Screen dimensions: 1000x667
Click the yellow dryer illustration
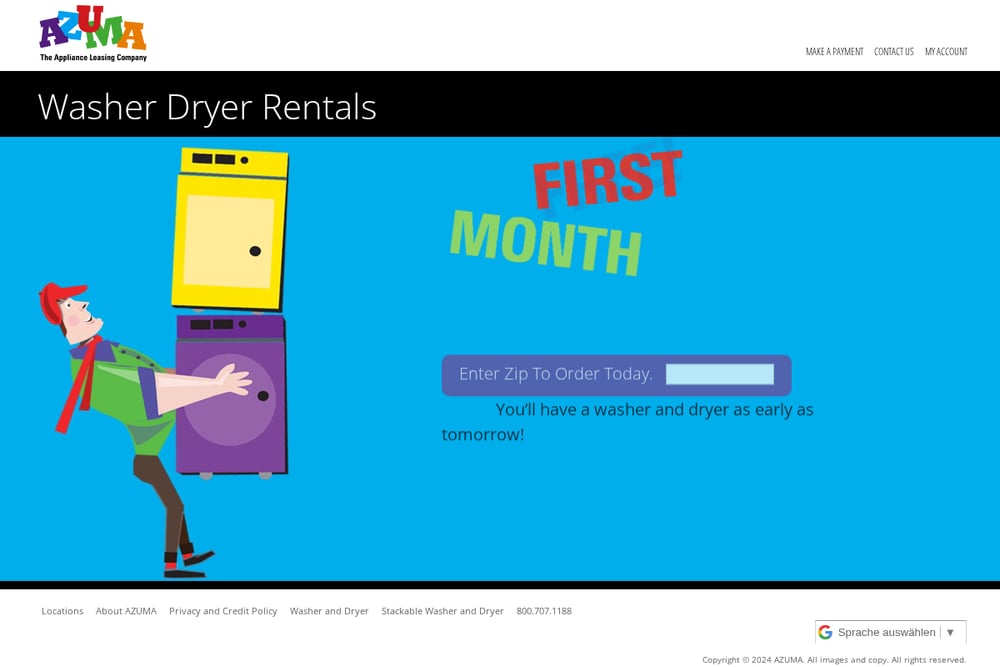point(230,229)
